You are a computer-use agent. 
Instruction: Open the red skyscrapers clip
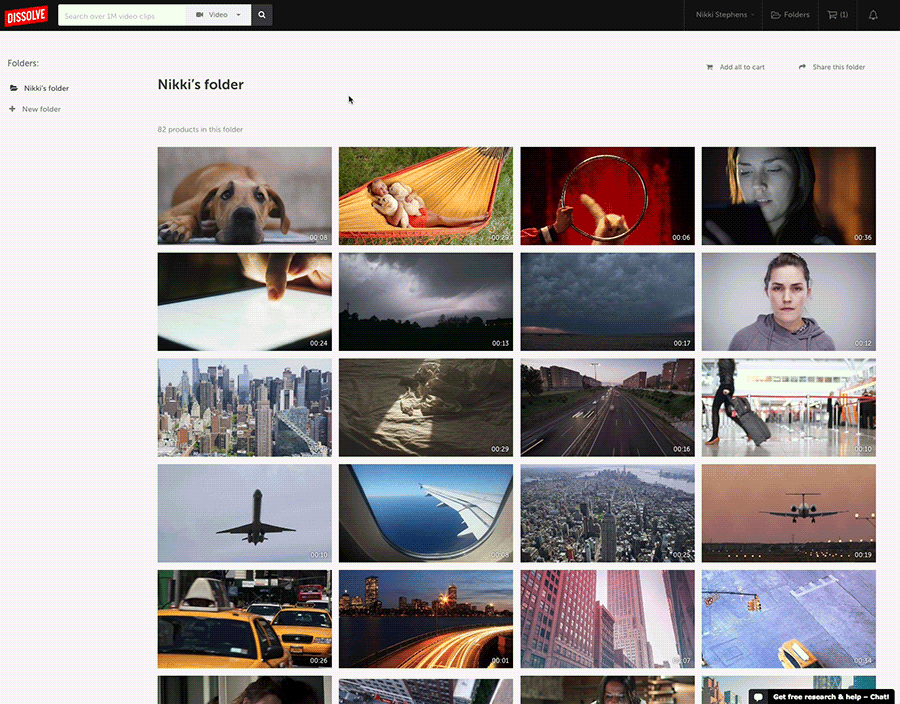(607, 619)
